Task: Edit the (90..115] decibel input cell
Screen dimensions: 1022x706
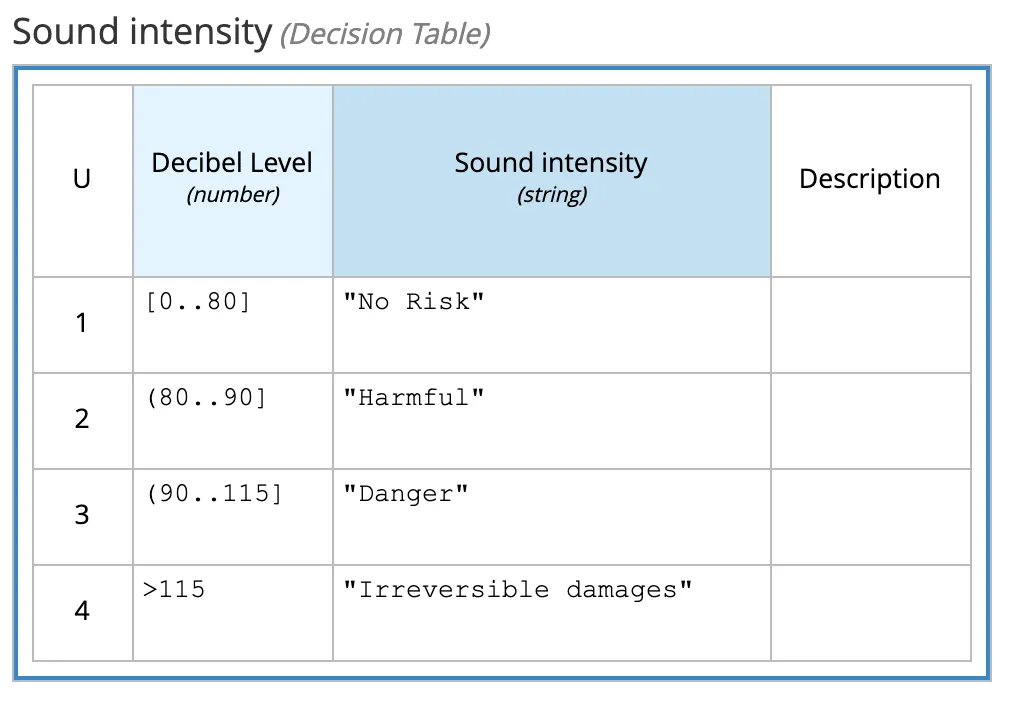Action: (233, 516)
